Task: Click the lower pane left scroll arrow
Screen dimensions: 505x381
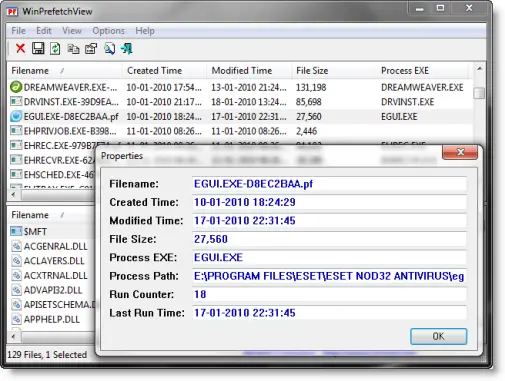Action: coord(13,336)
